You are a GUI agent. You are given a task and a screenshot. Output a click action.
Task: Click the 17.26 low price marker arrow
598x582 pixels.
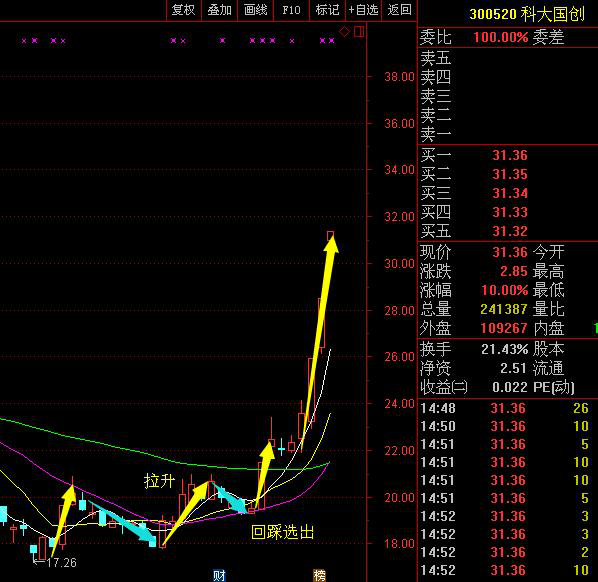pos(37,562)
